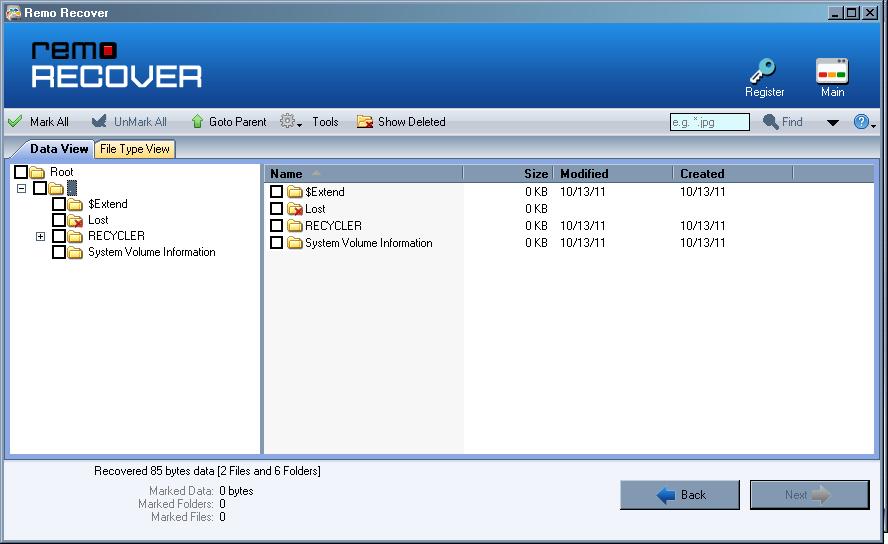Tick System Volume Information checkbox in tree
Viewport: 888px width, 544px height.
pyautogui.click(x=58, y=251)
